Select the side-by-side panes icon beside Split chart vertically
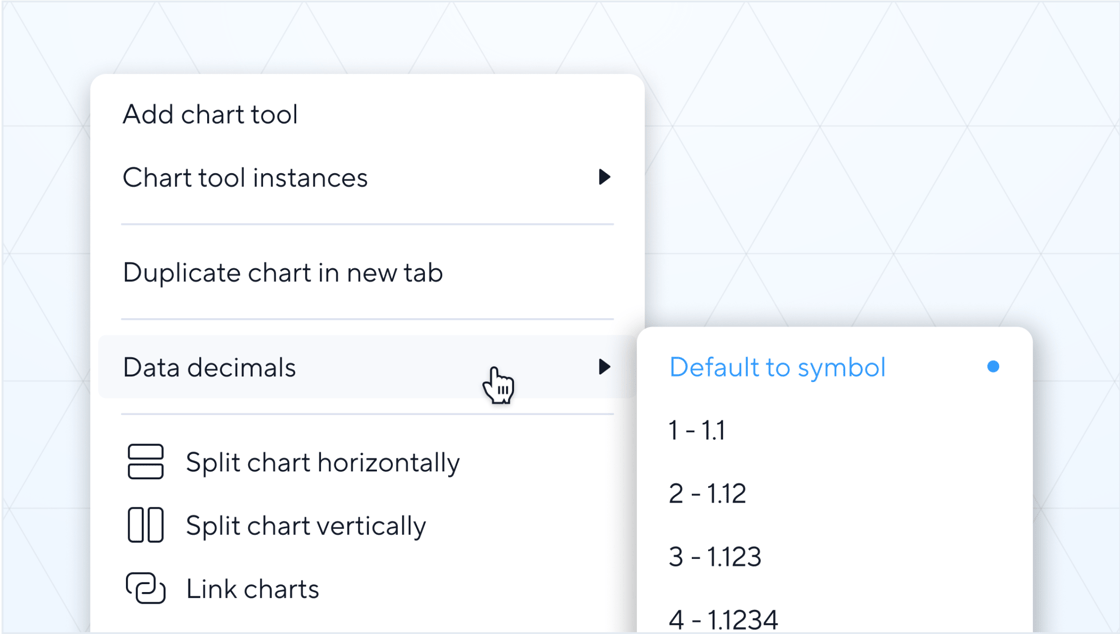This screenshot has width=1120, height=634. 146,525
